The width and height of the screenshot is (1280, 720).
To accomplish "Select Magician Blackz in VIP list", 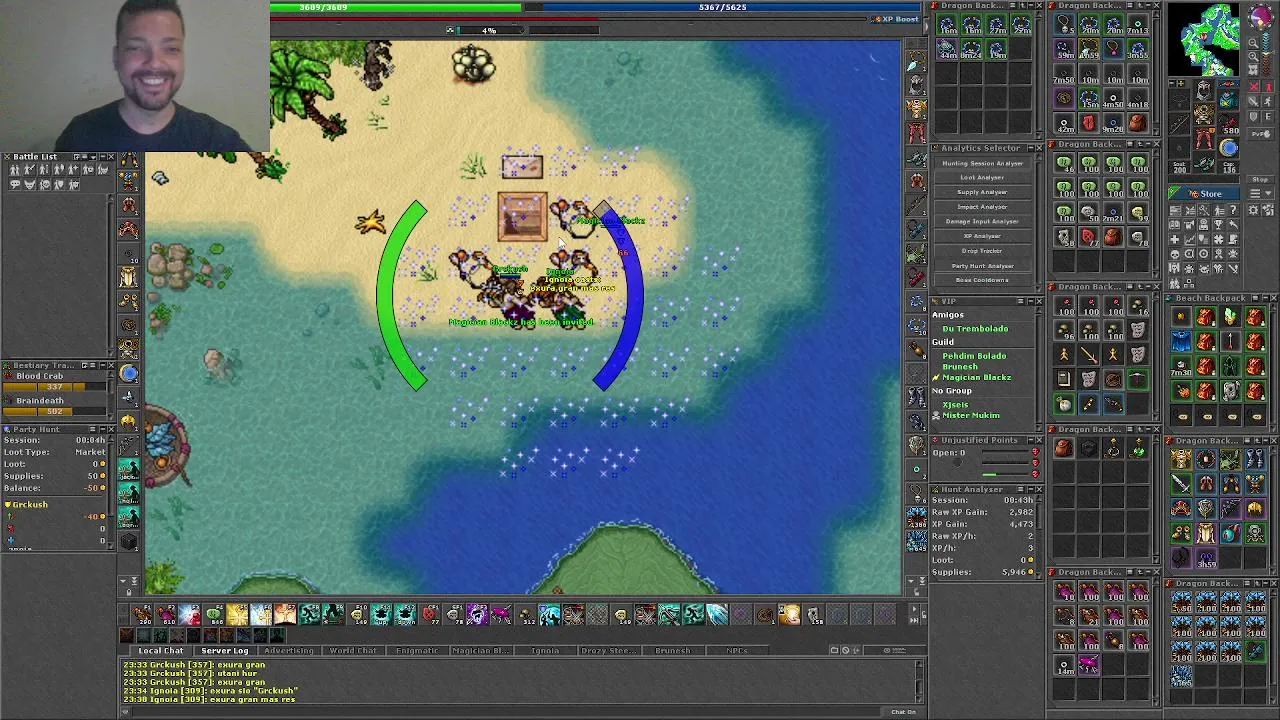I will [x=976, y=378].
